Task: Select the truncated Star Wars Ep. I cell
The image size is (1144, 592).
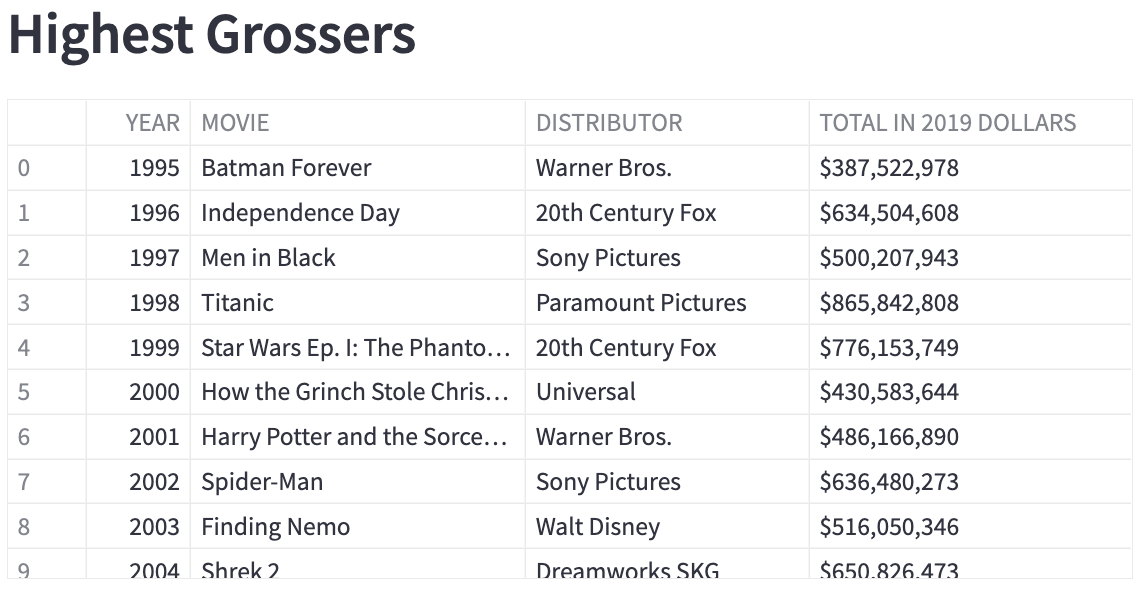Action: pyautogui.click(x=358, y=347)
